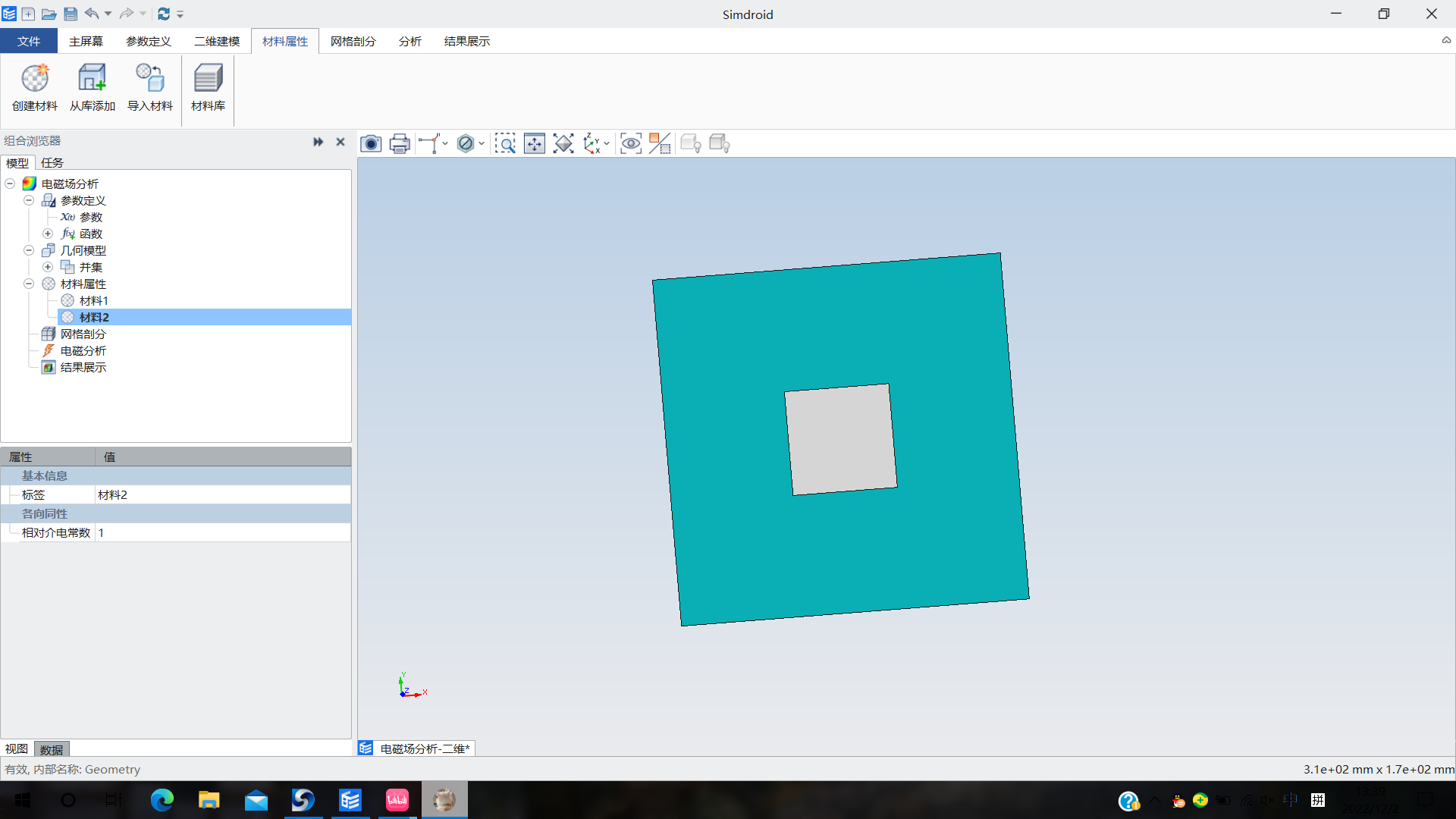Click the pan view icon
Viewport: 1456px width, 819px height.
point(535,143)
